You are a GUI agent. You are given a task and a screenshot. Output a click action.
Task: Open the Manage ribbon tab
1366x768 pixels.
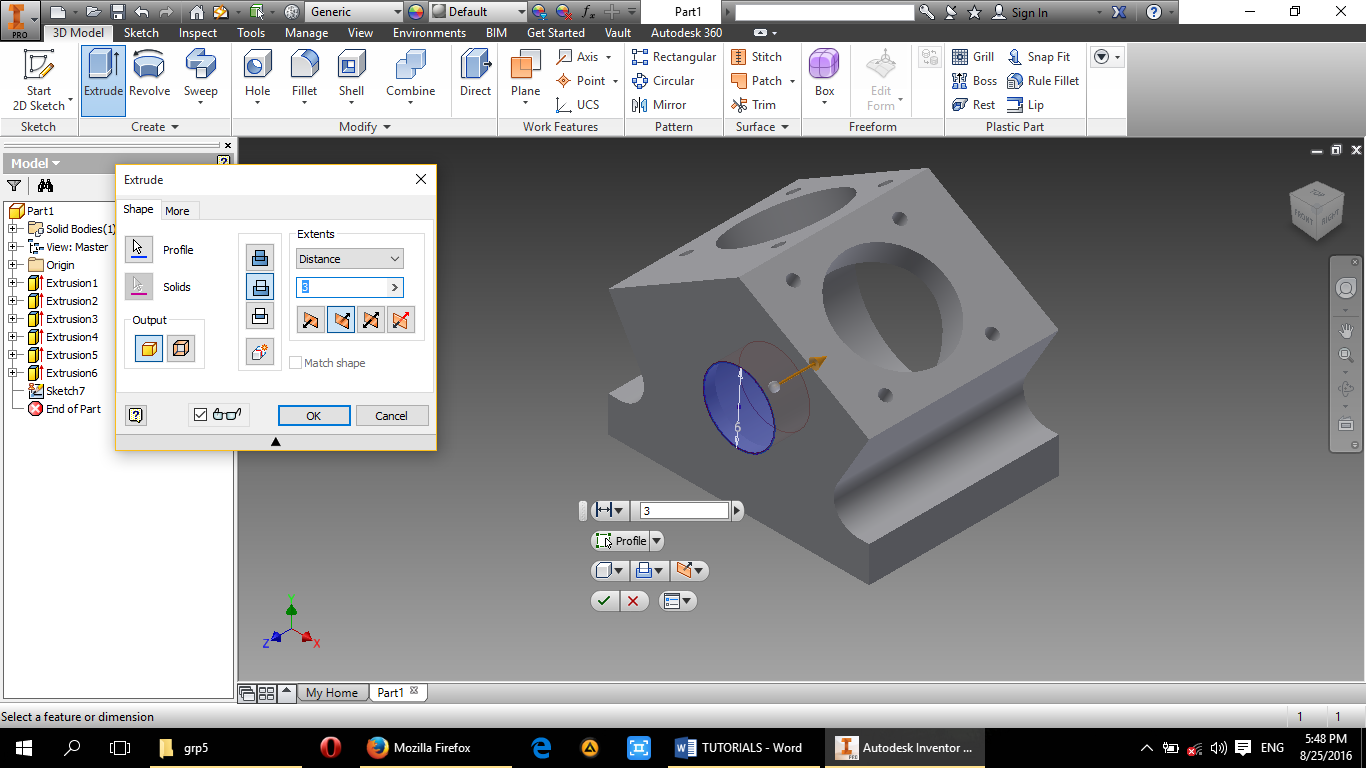click(x=306, y=33)
